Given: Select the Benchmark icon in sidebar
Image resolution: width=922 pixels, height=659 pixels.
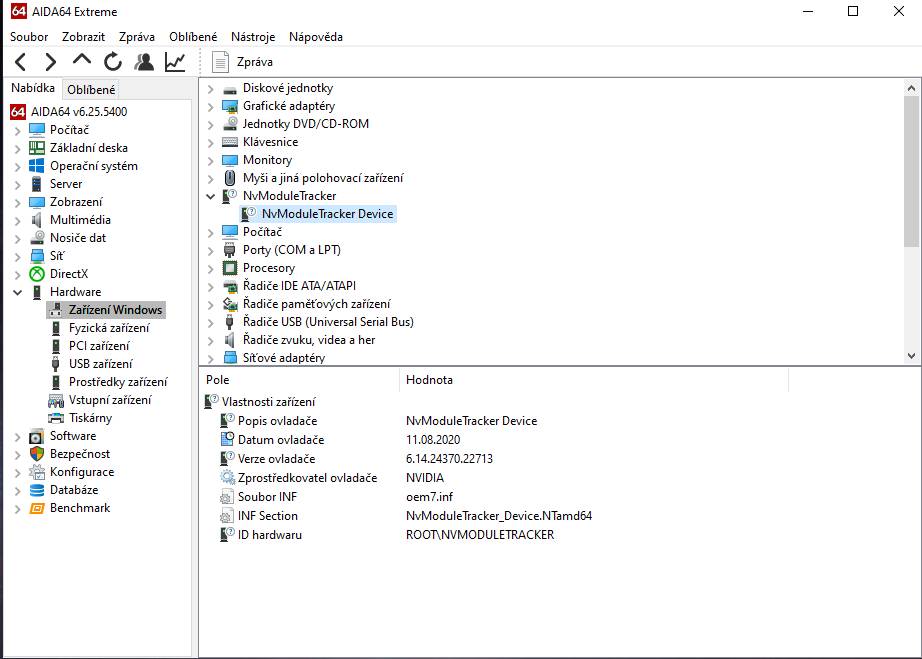Looking at the screenshot, I should coord(36,508).
